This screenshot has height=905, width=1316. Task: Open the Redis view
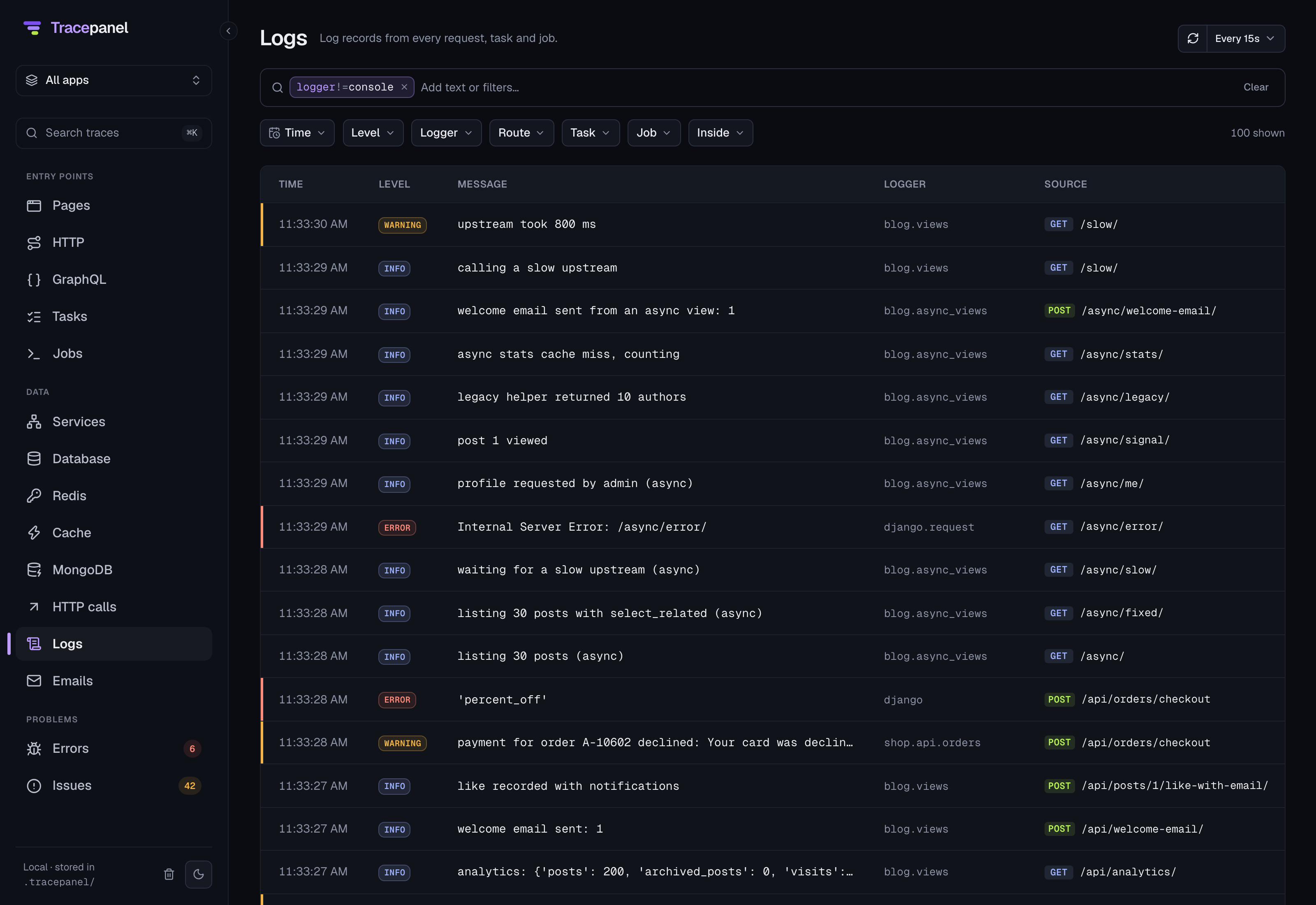coord(114,496)
